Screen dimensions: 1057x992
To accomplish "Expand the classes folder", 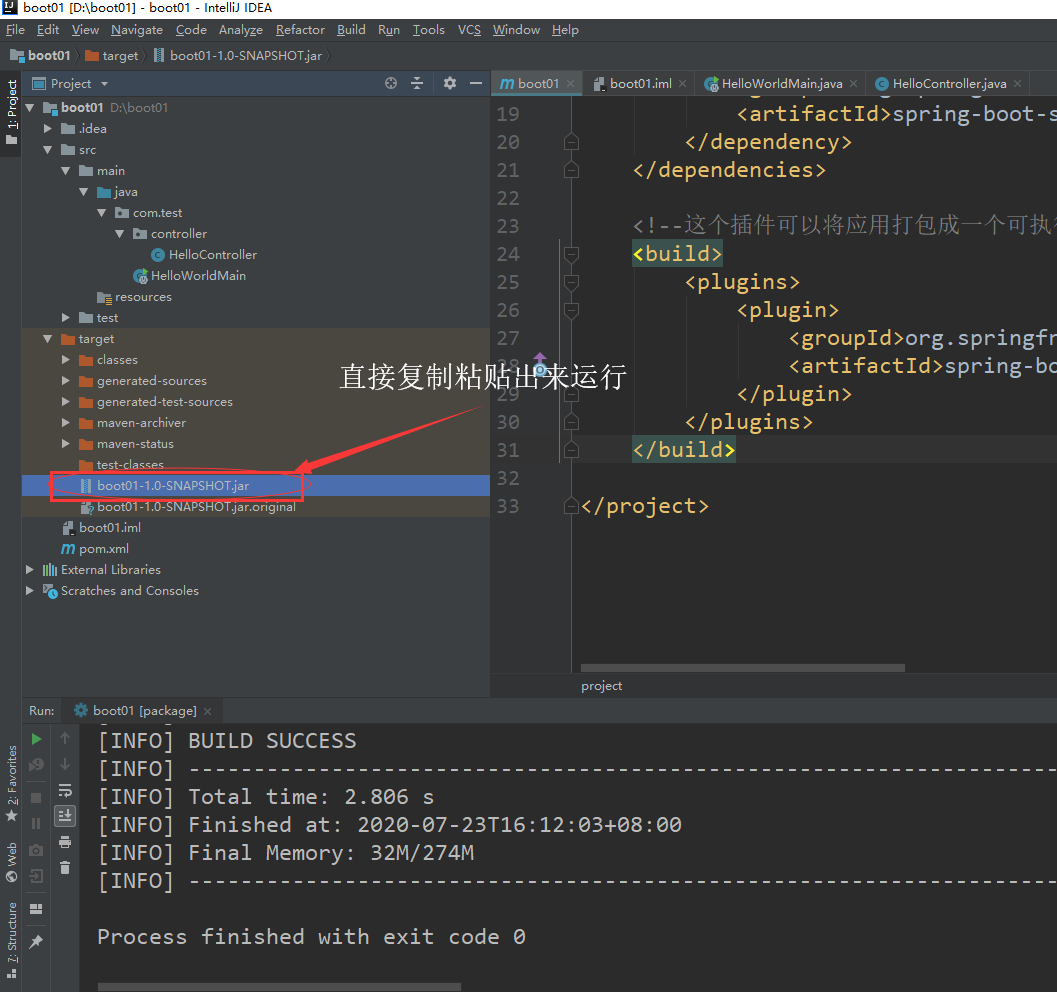I will coord(65,360).
